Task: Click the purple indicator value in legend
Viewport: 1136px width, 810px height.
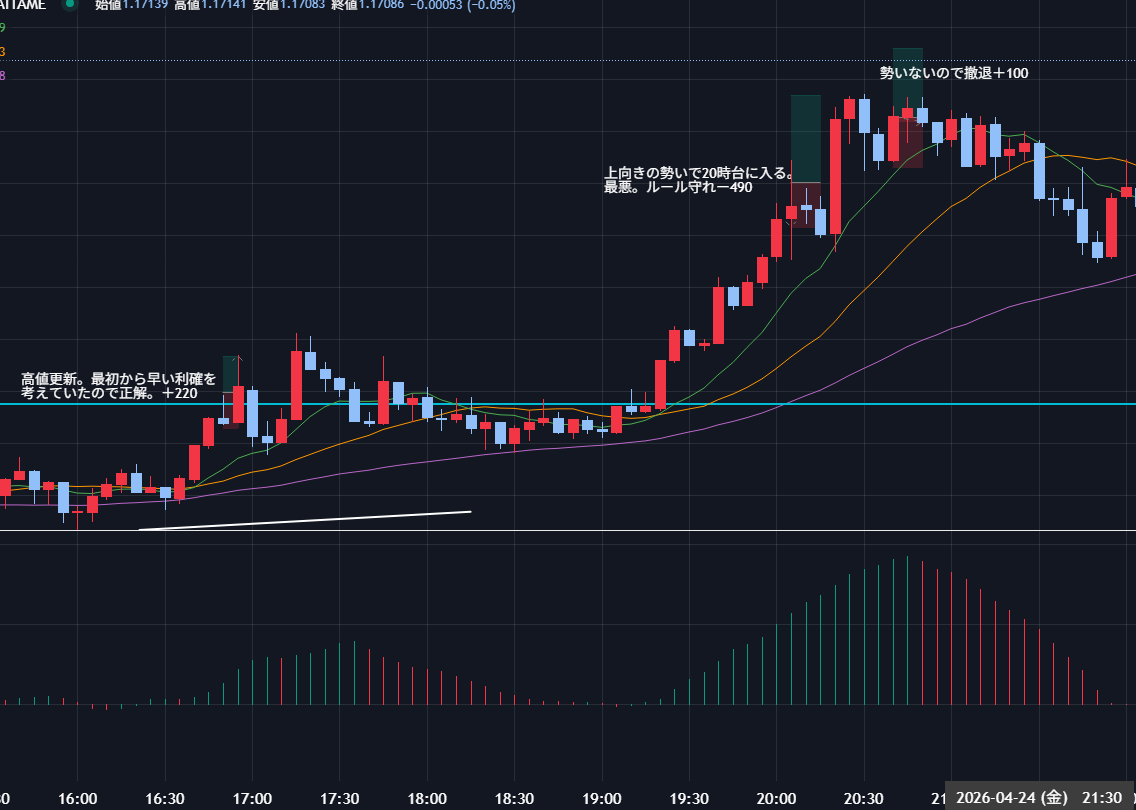Action: click(x=2, y=75)
